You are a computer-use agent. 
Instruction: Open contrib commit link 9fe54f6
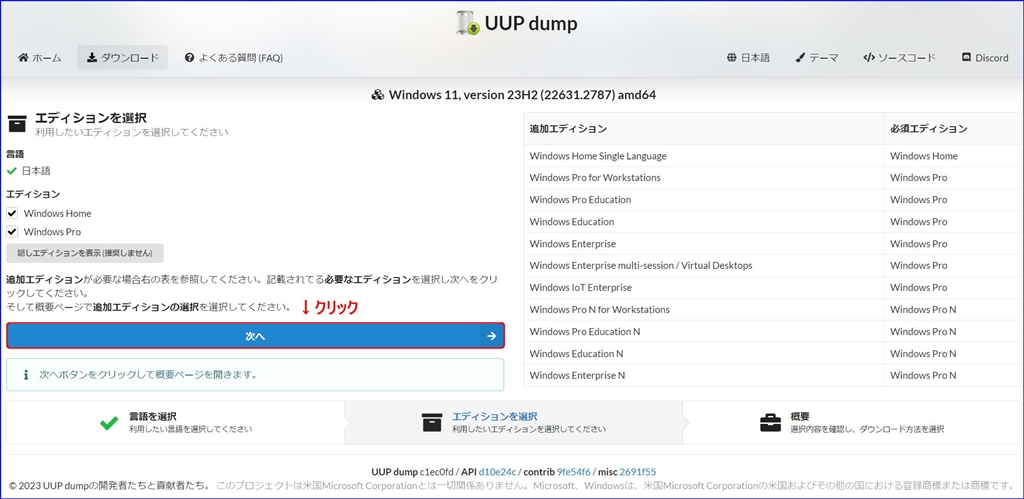pos(573,472)
